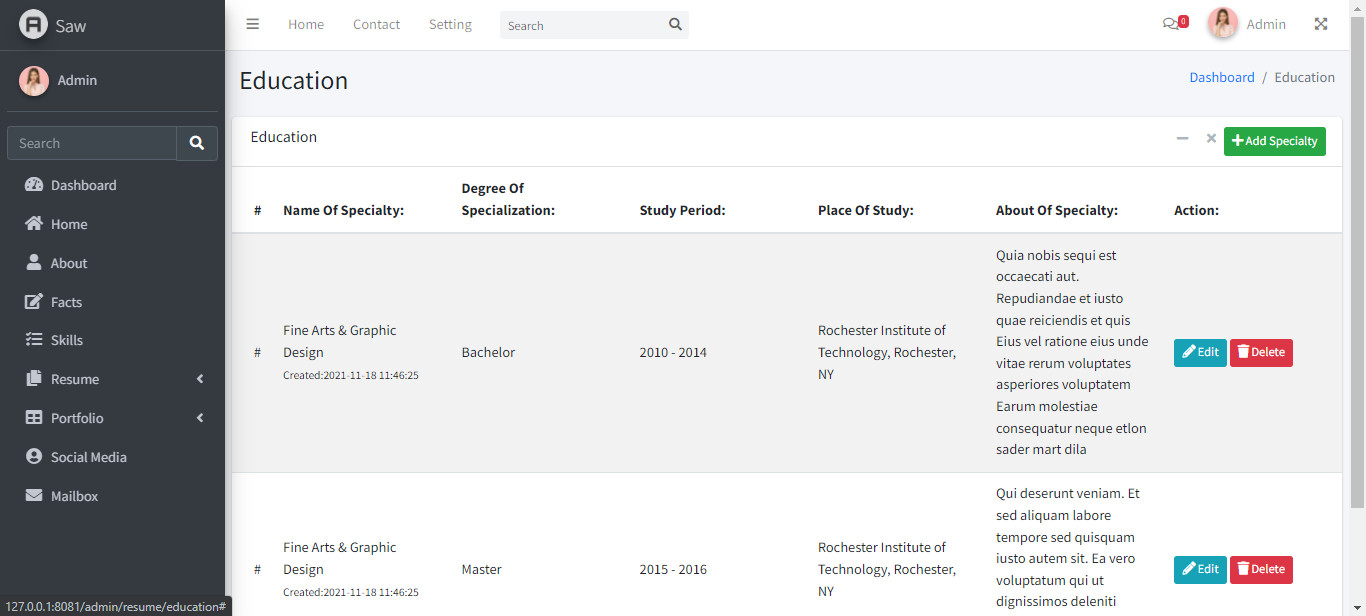Click the Saw brand logo
This screenshot has height=616, width=1366.
34,25
